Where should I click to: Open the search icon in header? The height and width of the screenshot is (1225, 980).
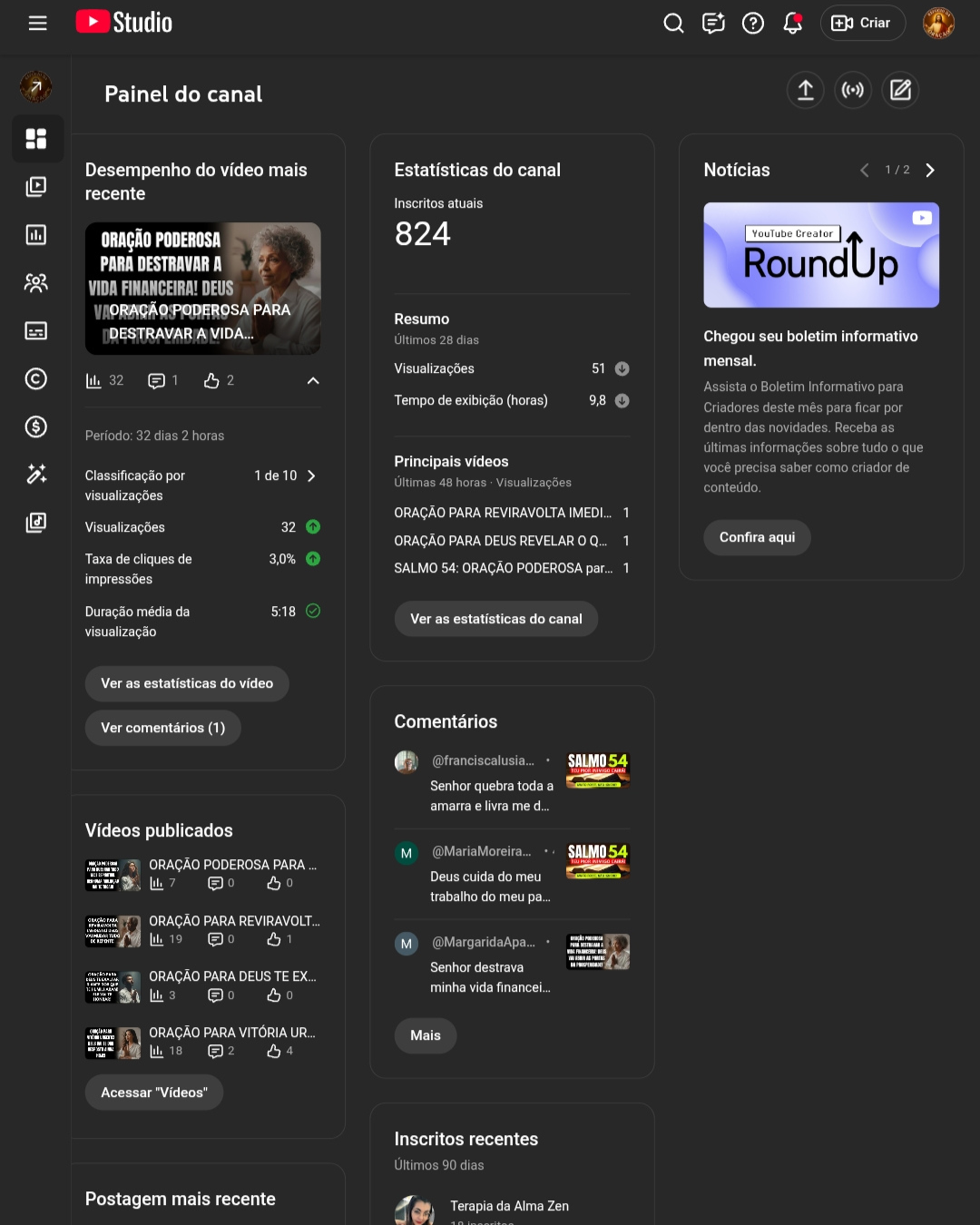click(673, 24)
